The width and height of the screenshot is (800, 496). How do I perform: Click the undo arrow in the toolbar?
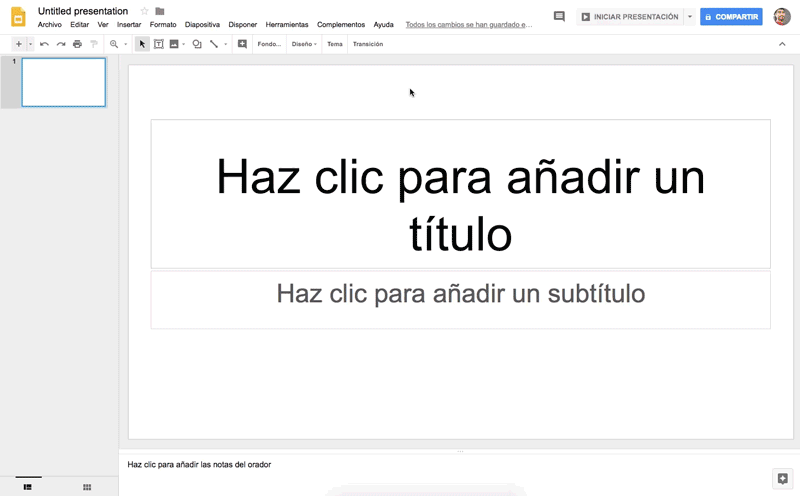tap(44, 44)
